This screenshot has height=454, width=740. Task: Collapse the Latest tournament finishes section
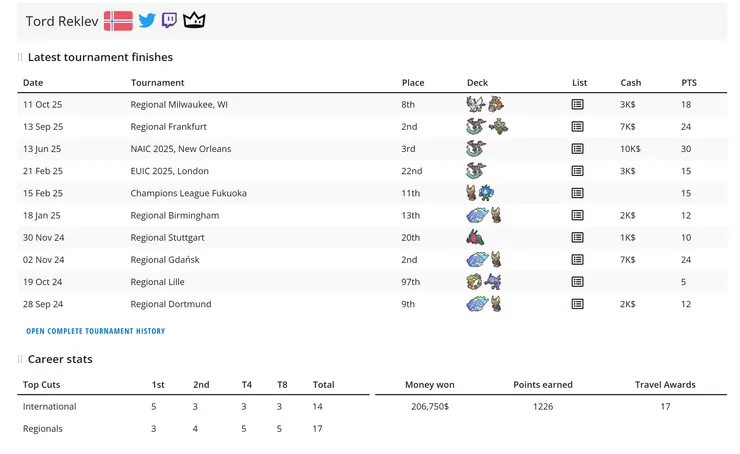click(20, 58)
